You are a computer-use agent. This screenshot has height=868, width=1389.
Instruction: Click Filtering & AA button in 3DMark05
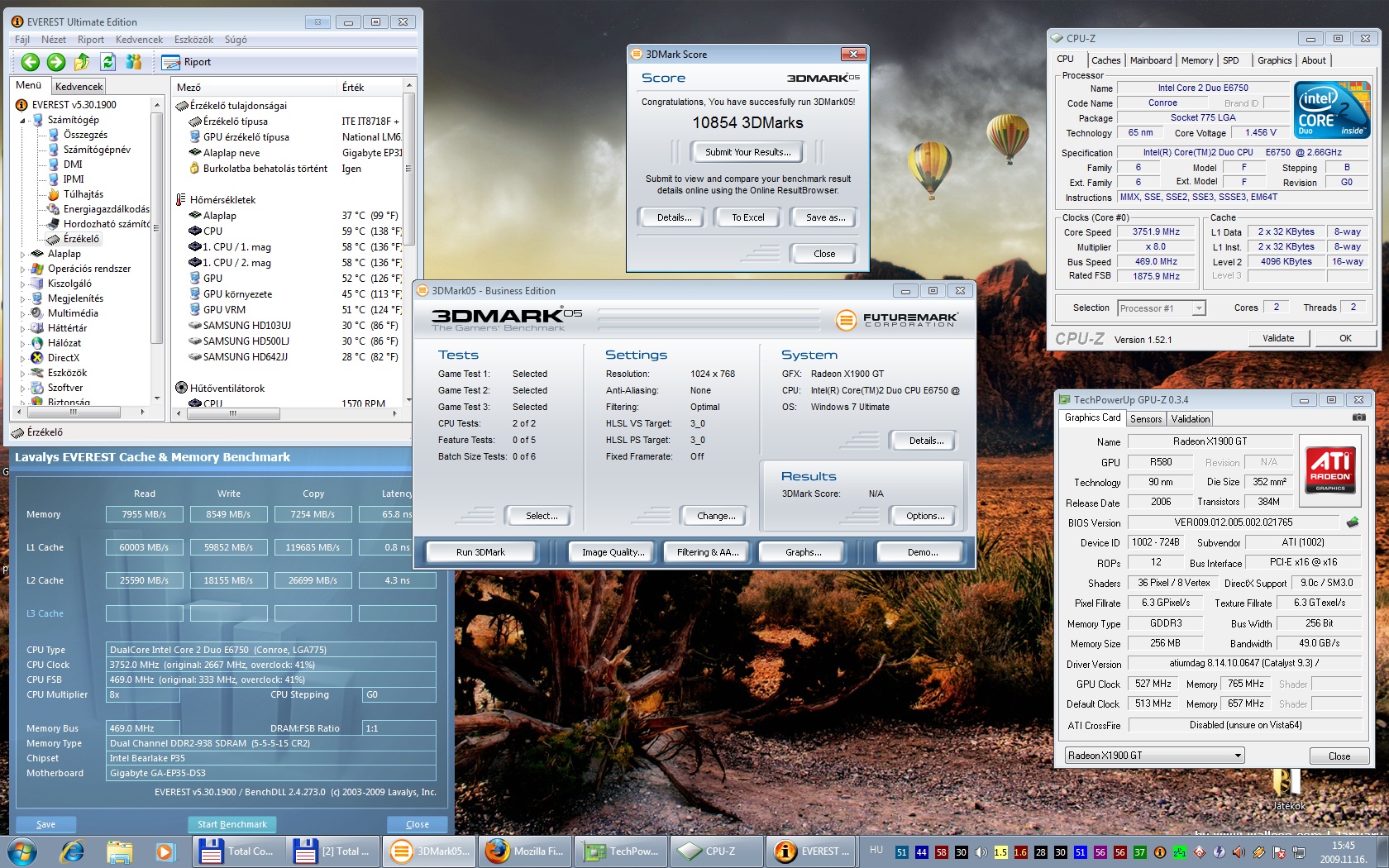coord(708,552)
